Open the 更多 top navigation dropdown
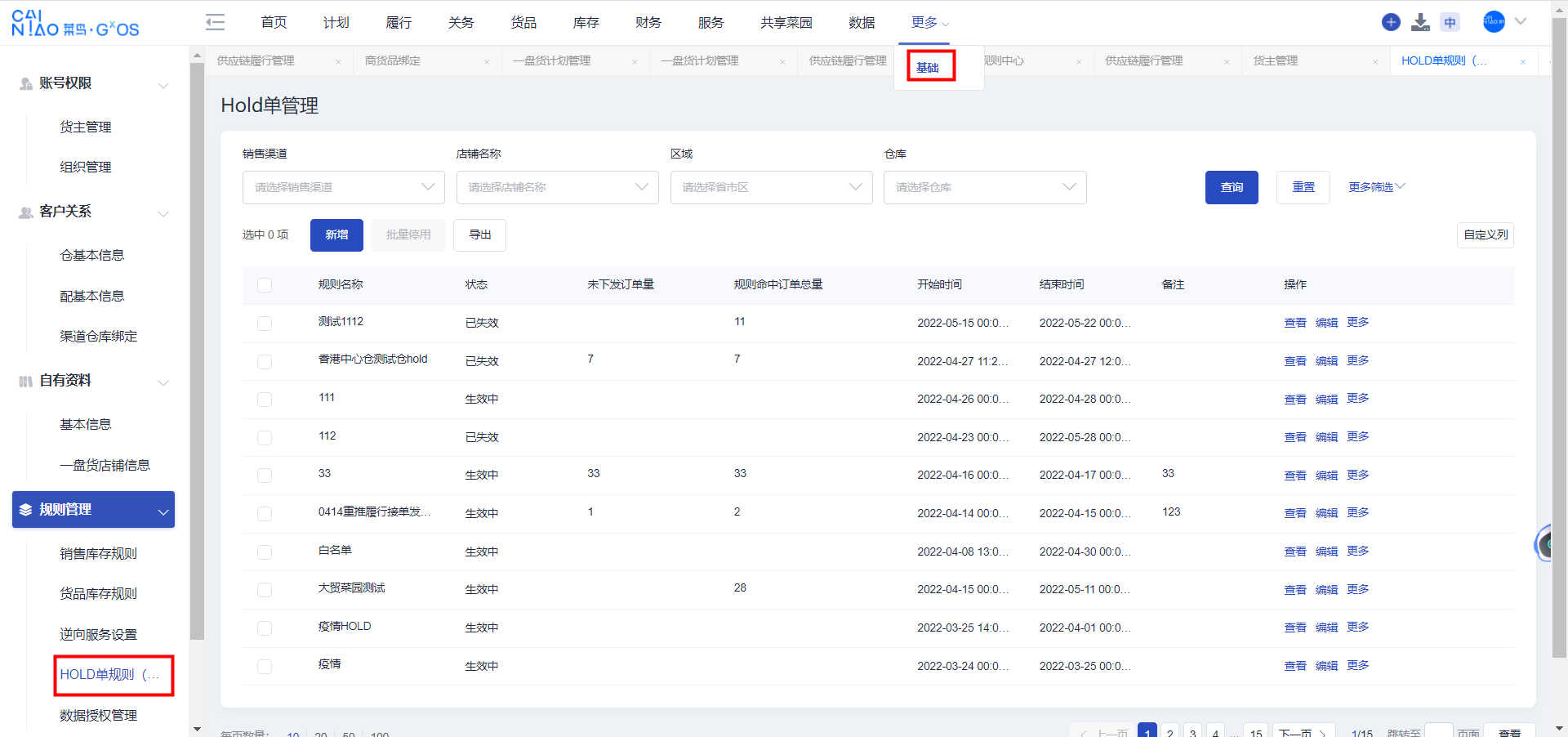 [930, 23]
